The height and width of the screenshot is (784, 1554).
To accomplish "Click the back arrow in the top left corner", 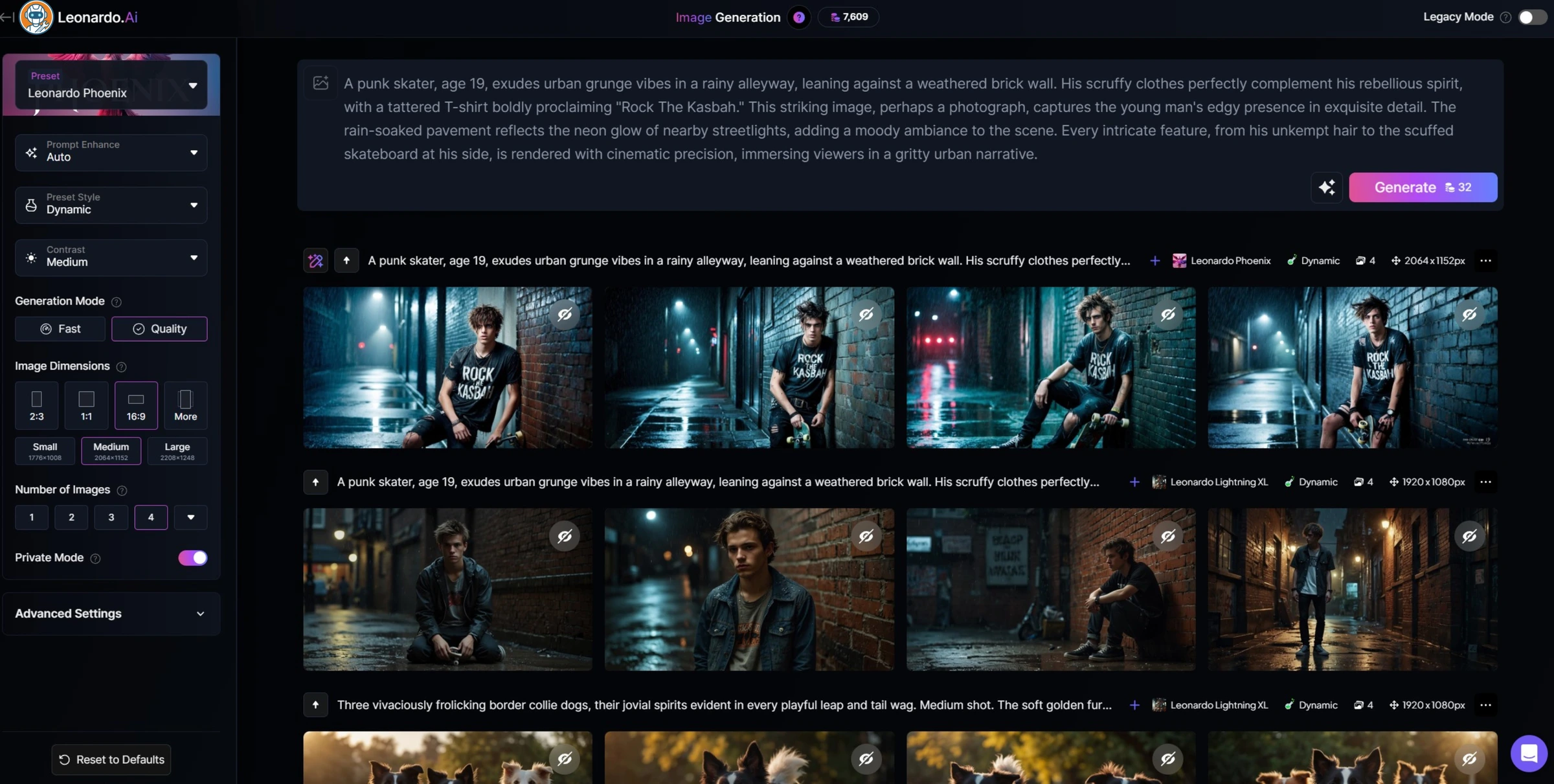I will coord(6,17).
